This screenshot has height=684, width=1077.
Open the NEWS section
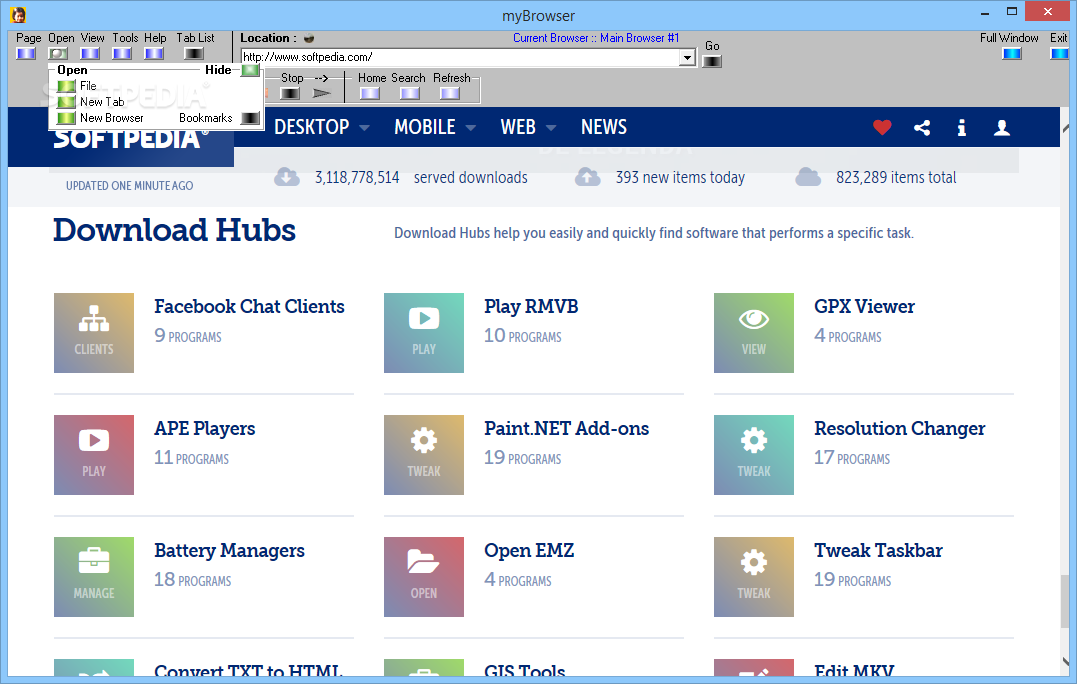tap(604, 127)
